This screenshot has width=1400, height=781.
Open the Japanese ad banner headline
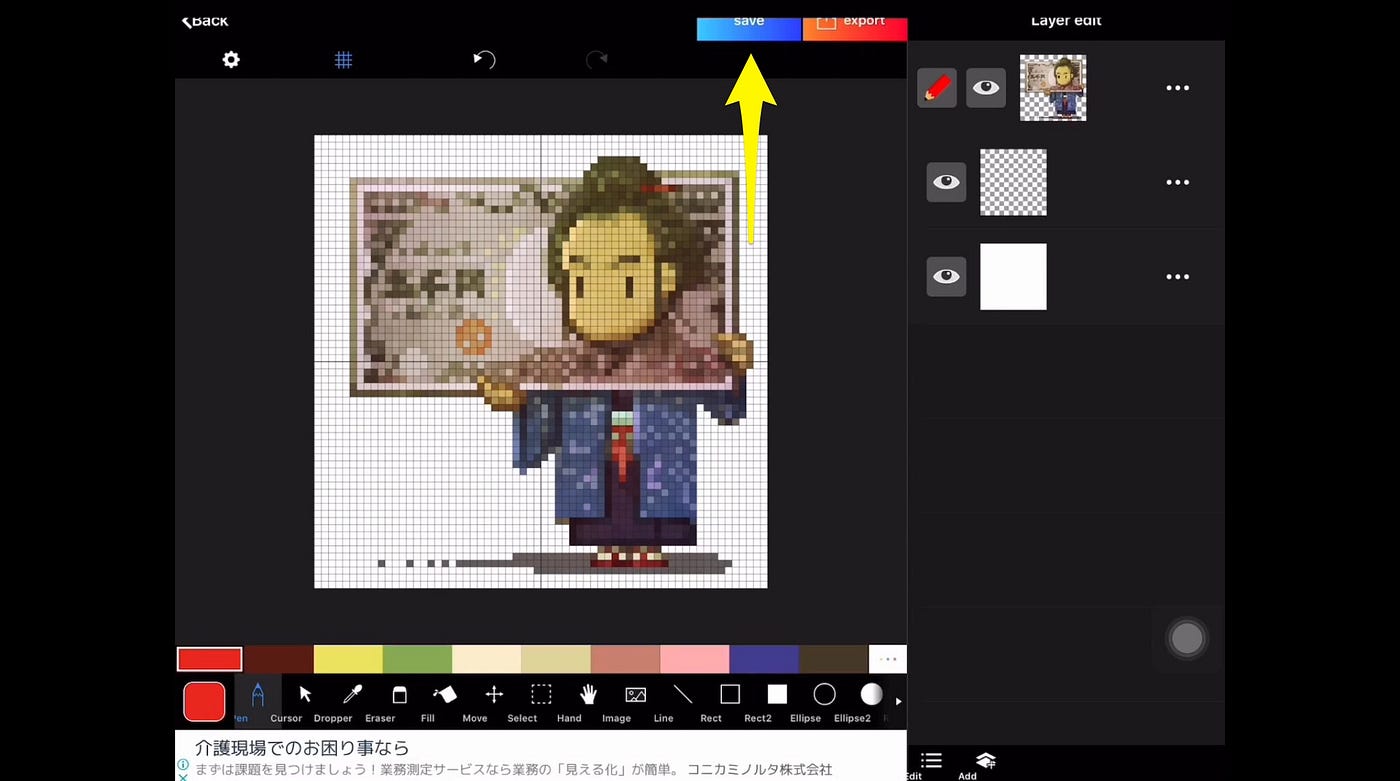(x=302, y=748)
